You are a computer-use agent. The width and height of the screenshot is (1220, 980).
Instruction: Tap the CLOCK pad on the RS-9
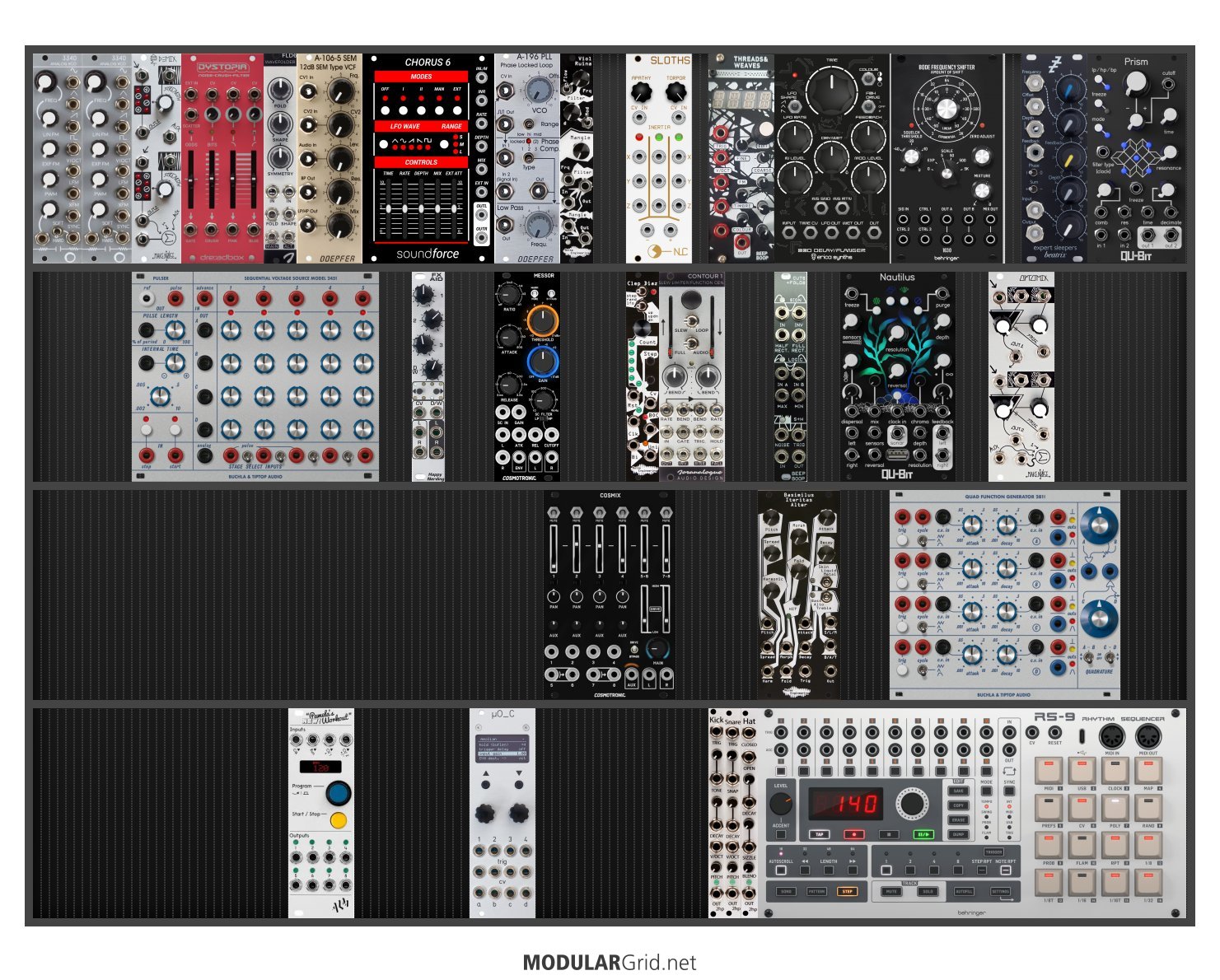pos(1115,771)
